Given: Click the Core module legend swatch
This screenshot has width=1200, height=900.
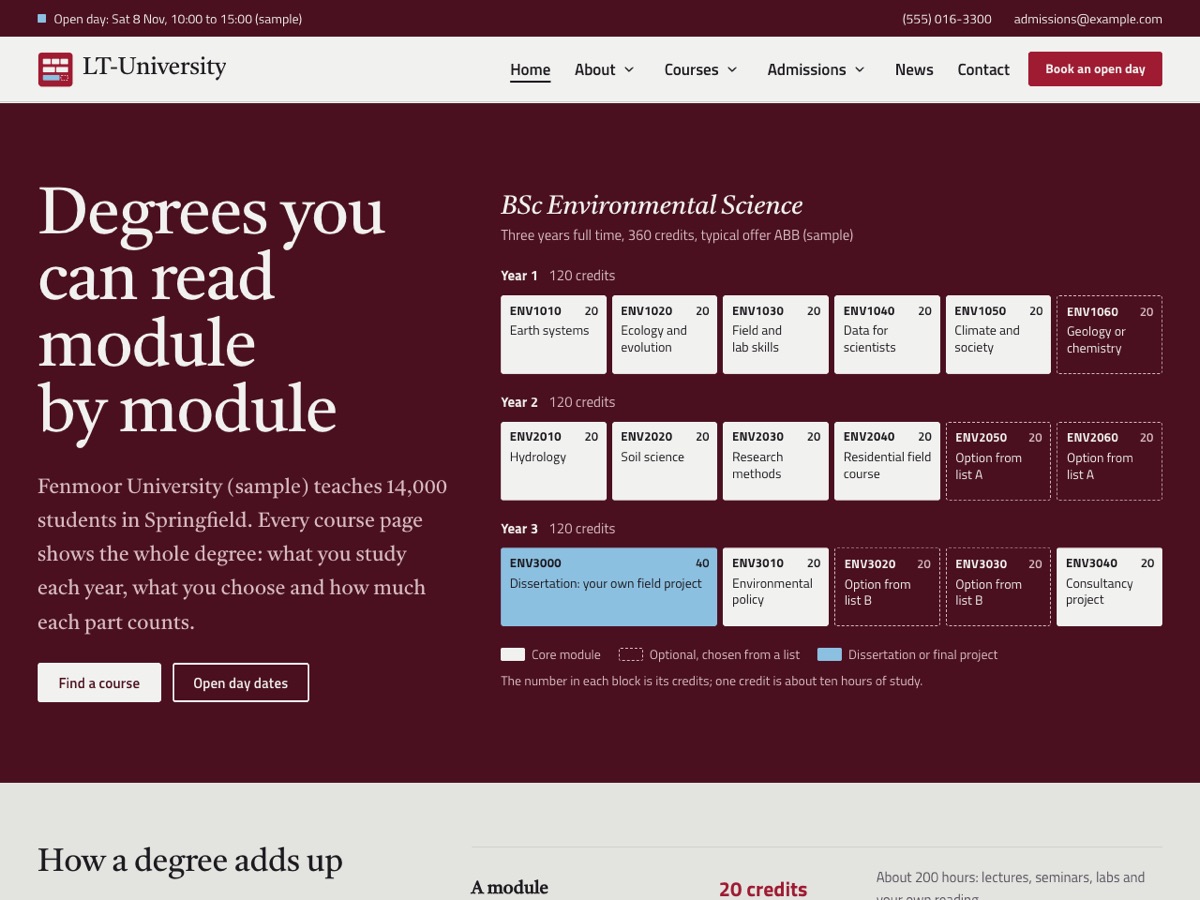Looking at the screenshot, I should [513, 655].
